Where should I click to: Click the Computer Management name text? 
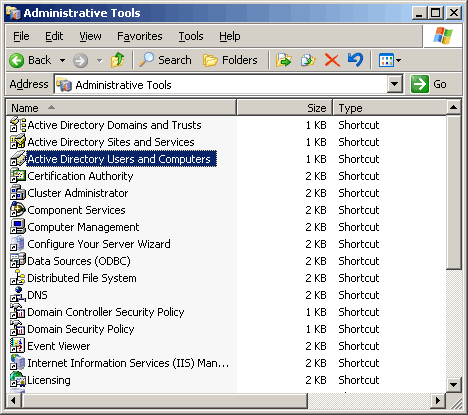(x=83, y=227)
